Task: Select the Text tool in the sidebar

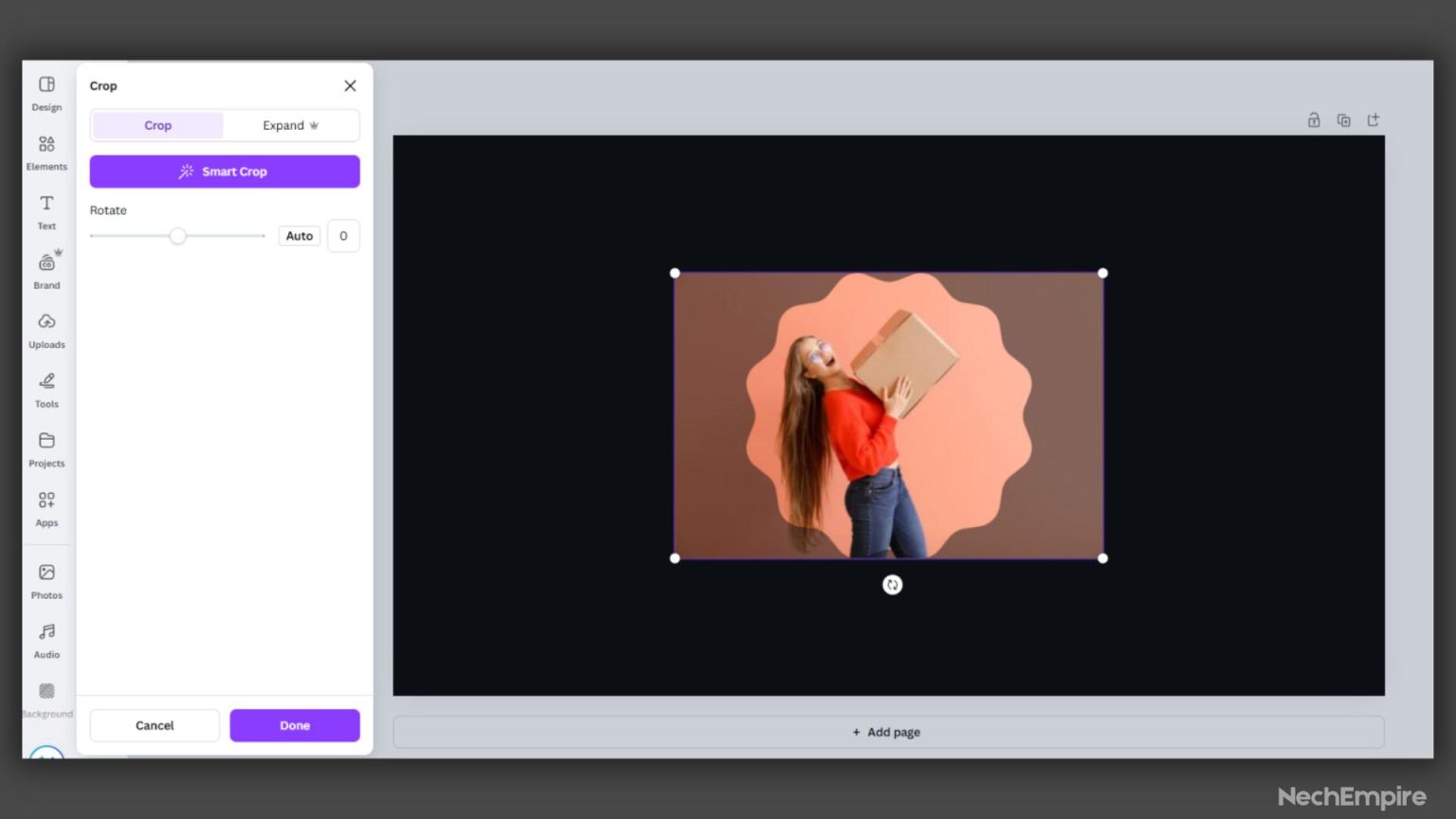Action: (x=45, y=210)
